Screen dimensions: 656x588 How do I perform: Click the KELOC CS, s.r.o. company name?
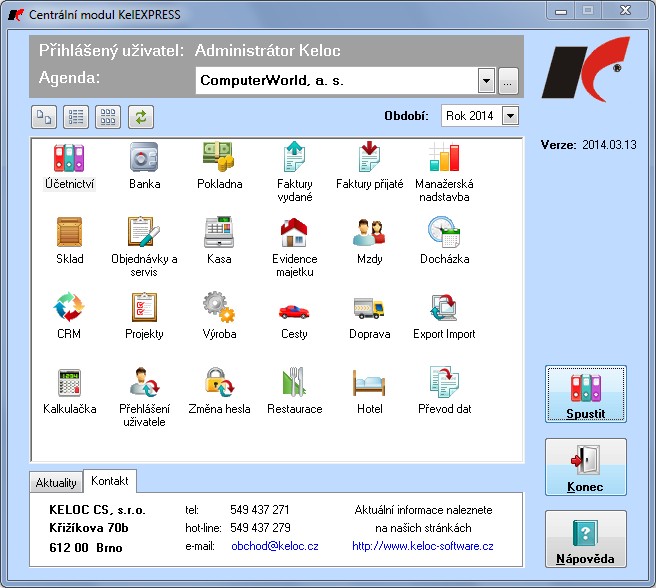(97, 510)
